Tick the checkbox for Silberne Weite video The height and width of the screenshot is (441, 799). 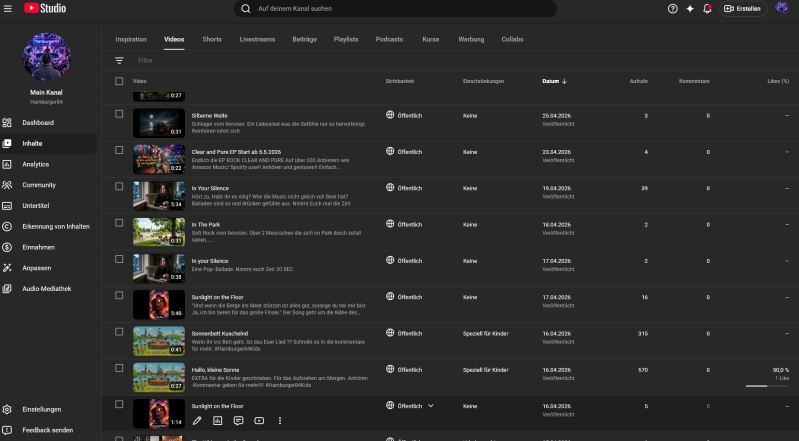pos(119,114)
